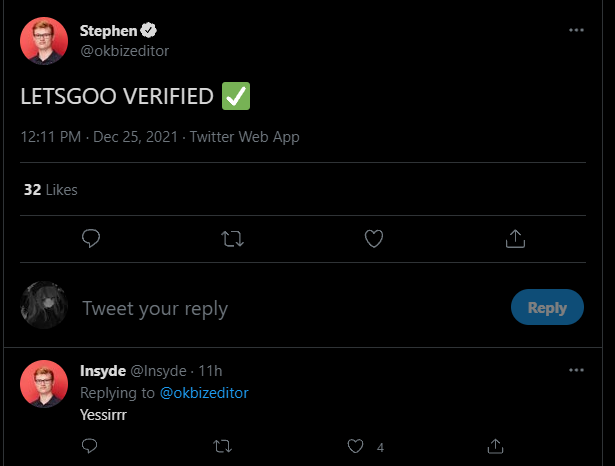Open Stephen's profile picture at the top
615x466 pixels.
point(44,41)
